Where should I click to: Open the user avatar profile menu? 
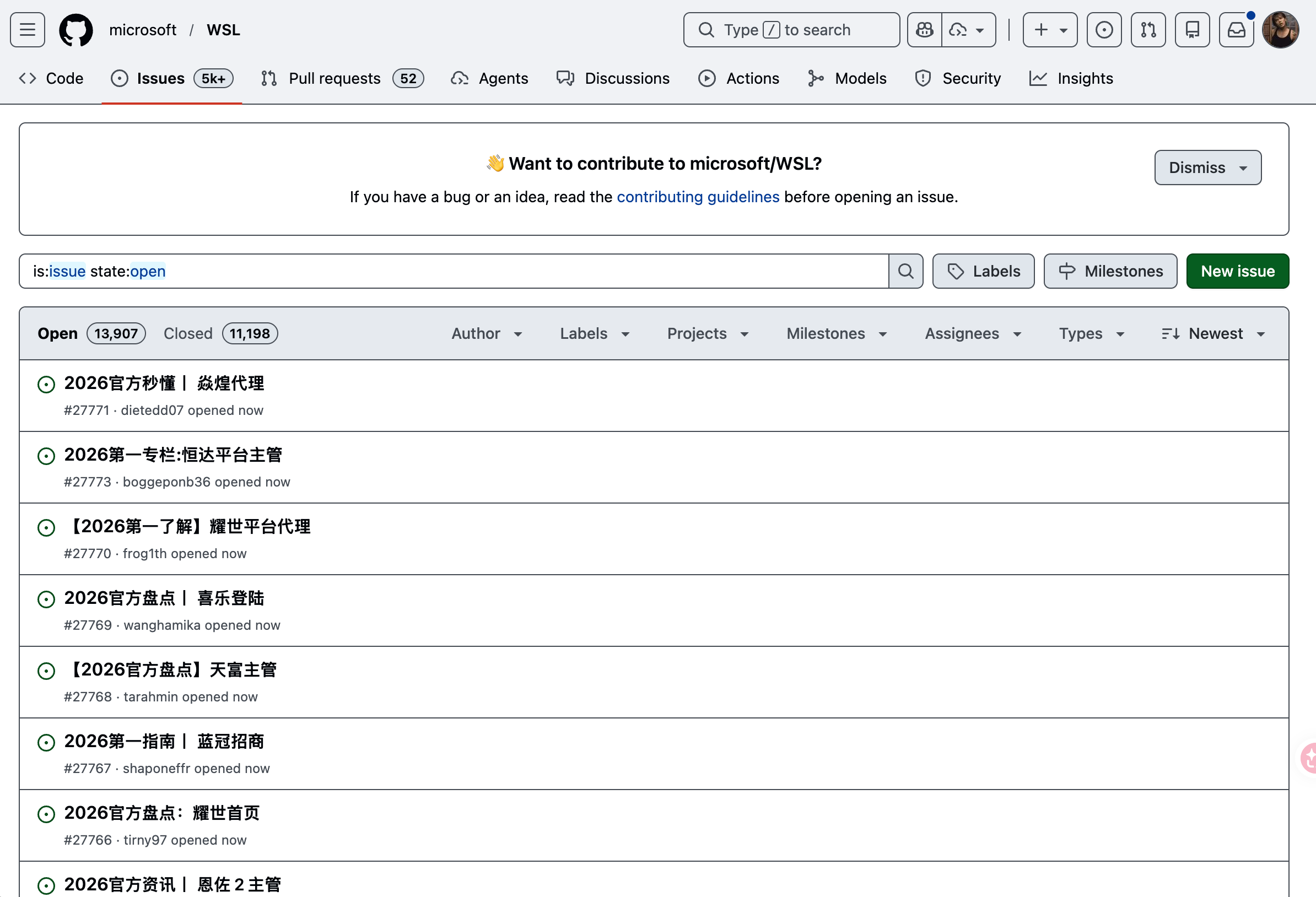point(1280,29)
